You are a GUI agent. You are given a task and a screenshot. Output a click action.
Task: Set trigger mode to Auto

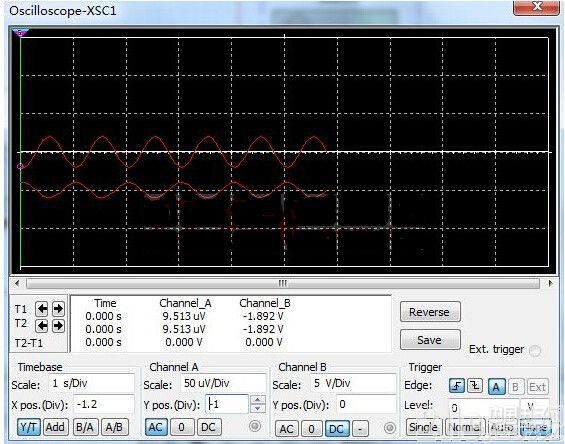(502, 427)
